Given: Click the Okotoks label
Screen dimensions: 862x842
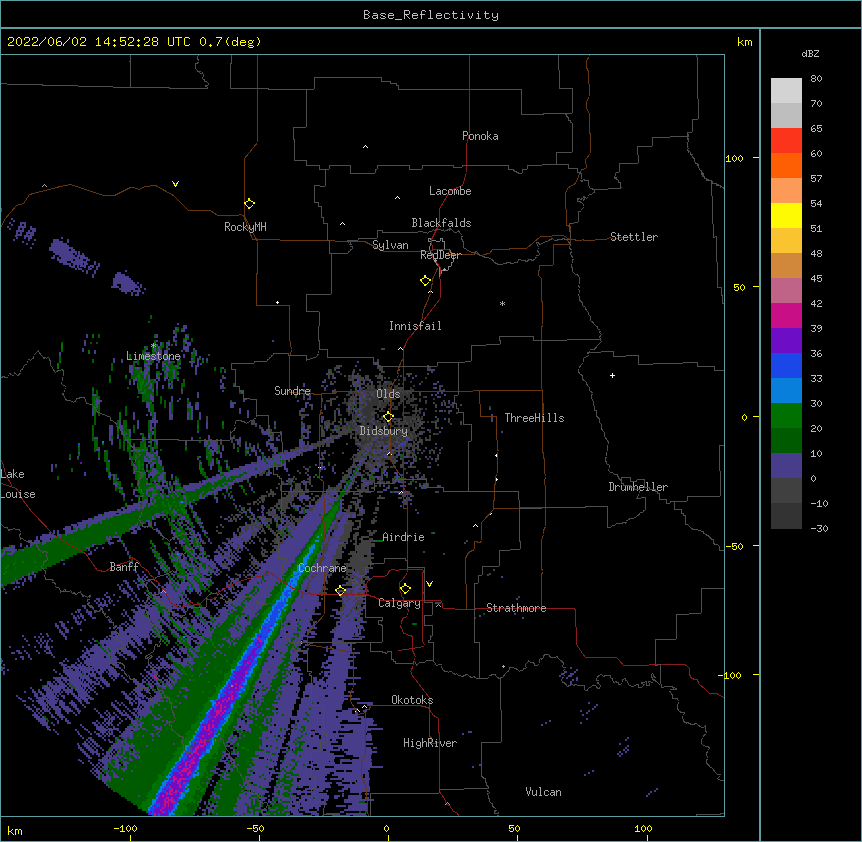Looking at the screenshot, I should point(412,700).
